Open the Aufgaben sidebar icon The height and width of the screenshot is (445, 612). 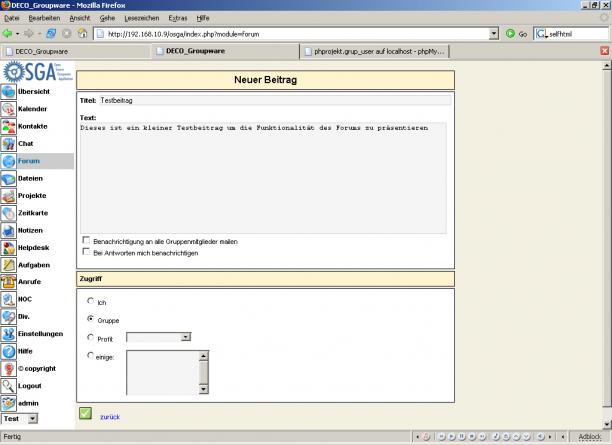(9, 264)
